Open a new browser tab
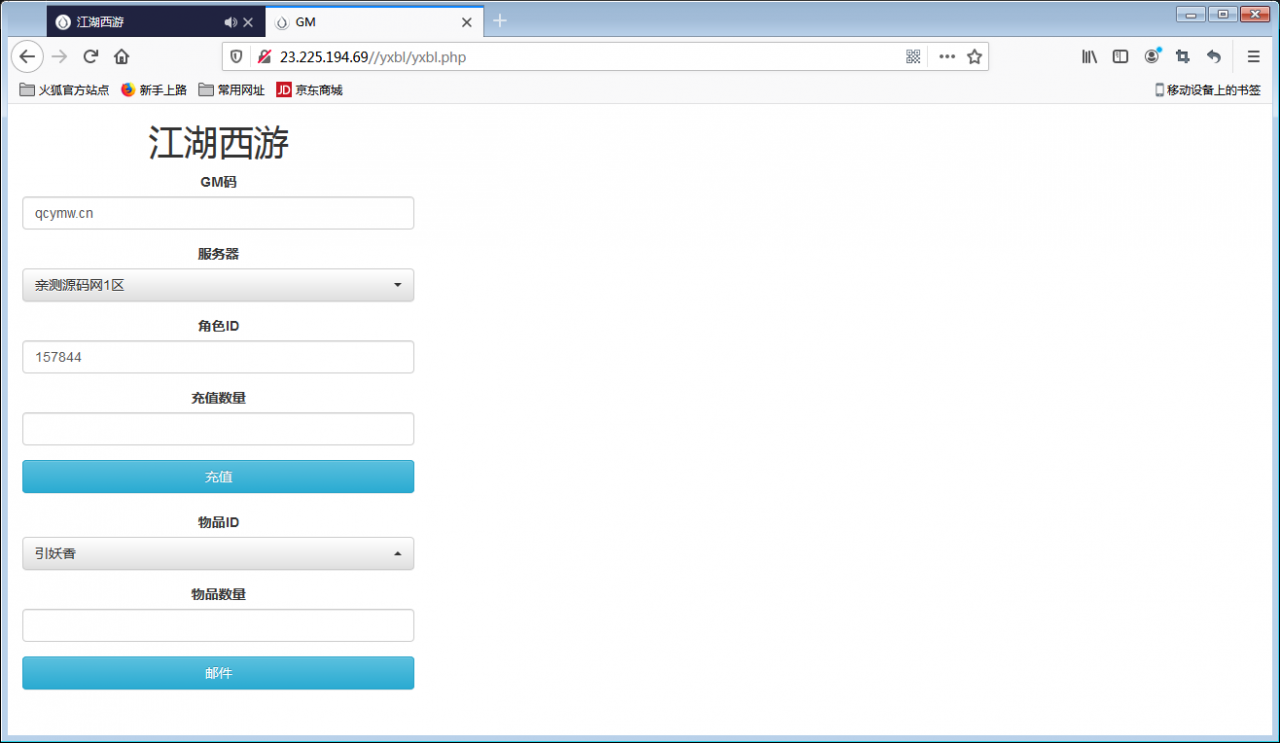1280x743 pixels. click(x=498, y=20)
